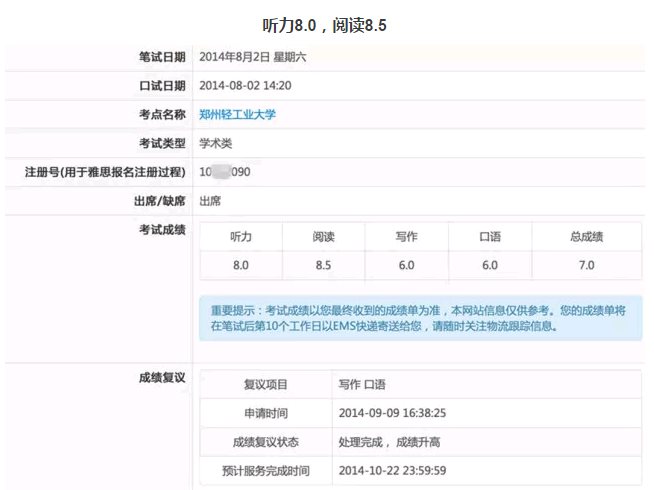Screen dimensions: 654x490
Task: Click the 写作 column header
Action: [407, 237]
